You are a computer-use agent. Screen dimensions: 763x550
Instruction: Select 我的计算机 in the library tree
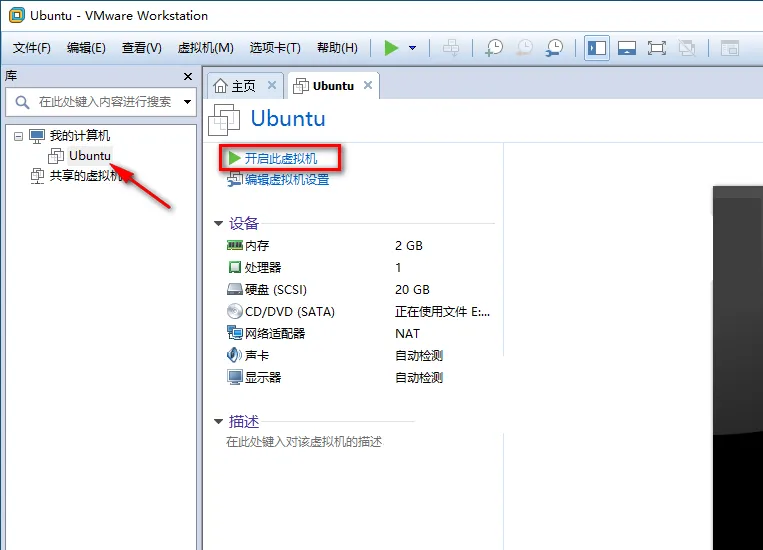[80, 136]
